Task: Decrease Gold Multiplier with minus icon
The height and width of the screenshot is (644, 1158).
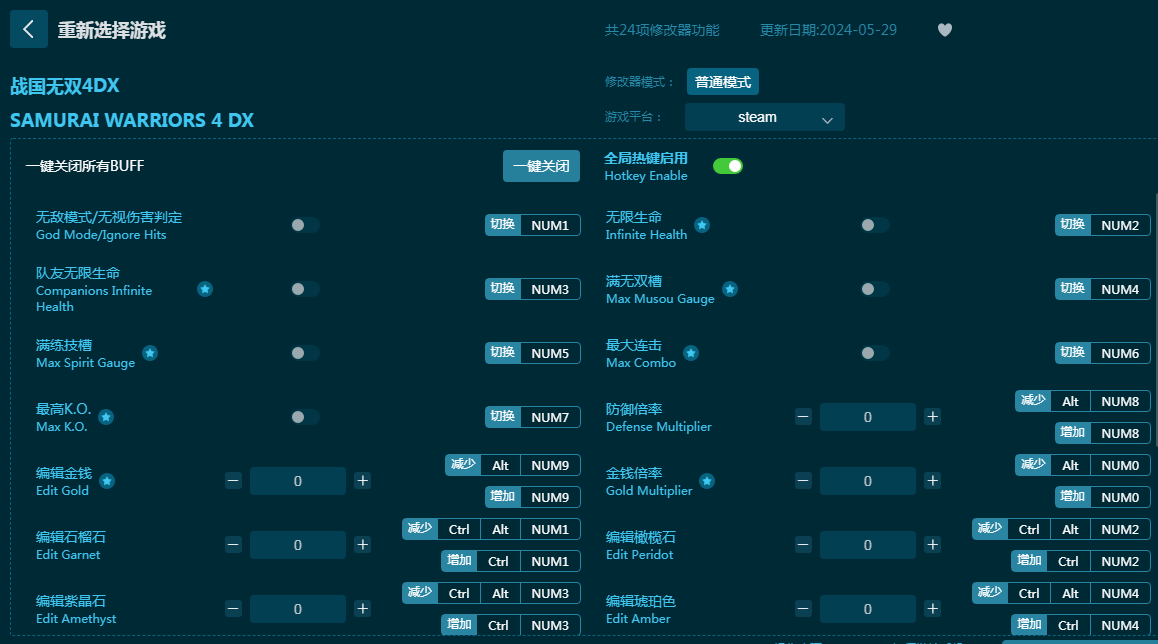Action: point(804,481)
